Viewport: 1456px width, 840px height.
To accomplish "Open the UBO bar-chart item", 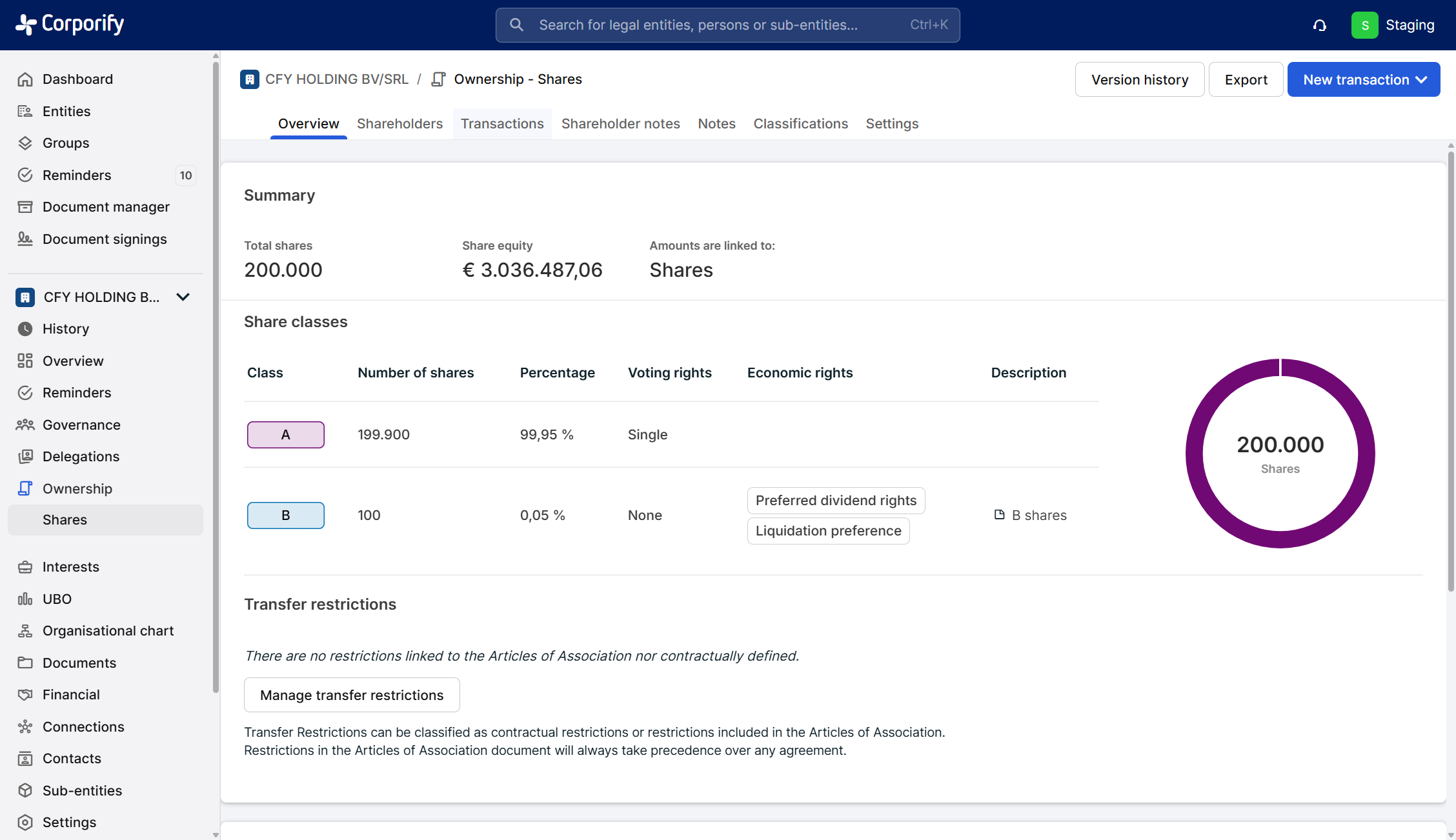I will [x=57, y=599].
